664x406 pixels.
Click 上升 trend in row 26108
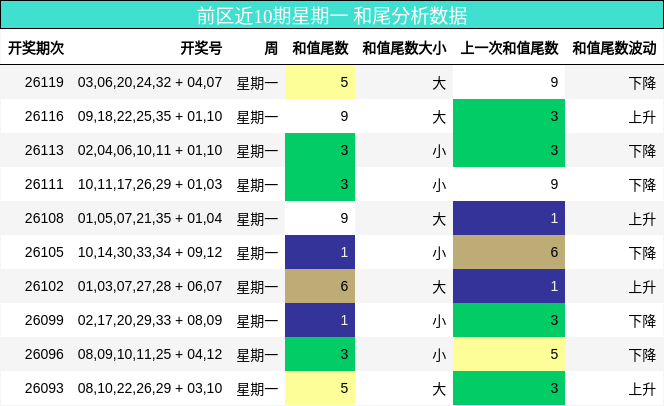[642, 219]
